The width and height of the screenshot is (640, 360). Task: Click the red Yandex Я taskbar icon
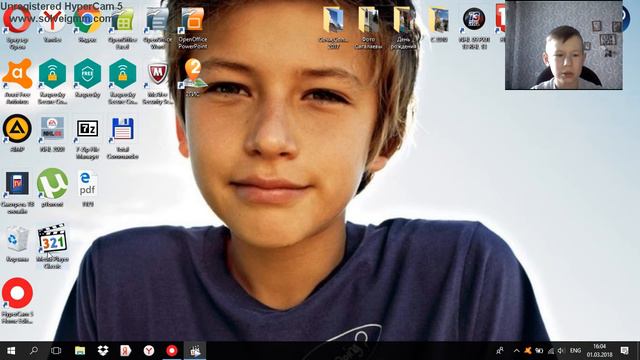126,351
